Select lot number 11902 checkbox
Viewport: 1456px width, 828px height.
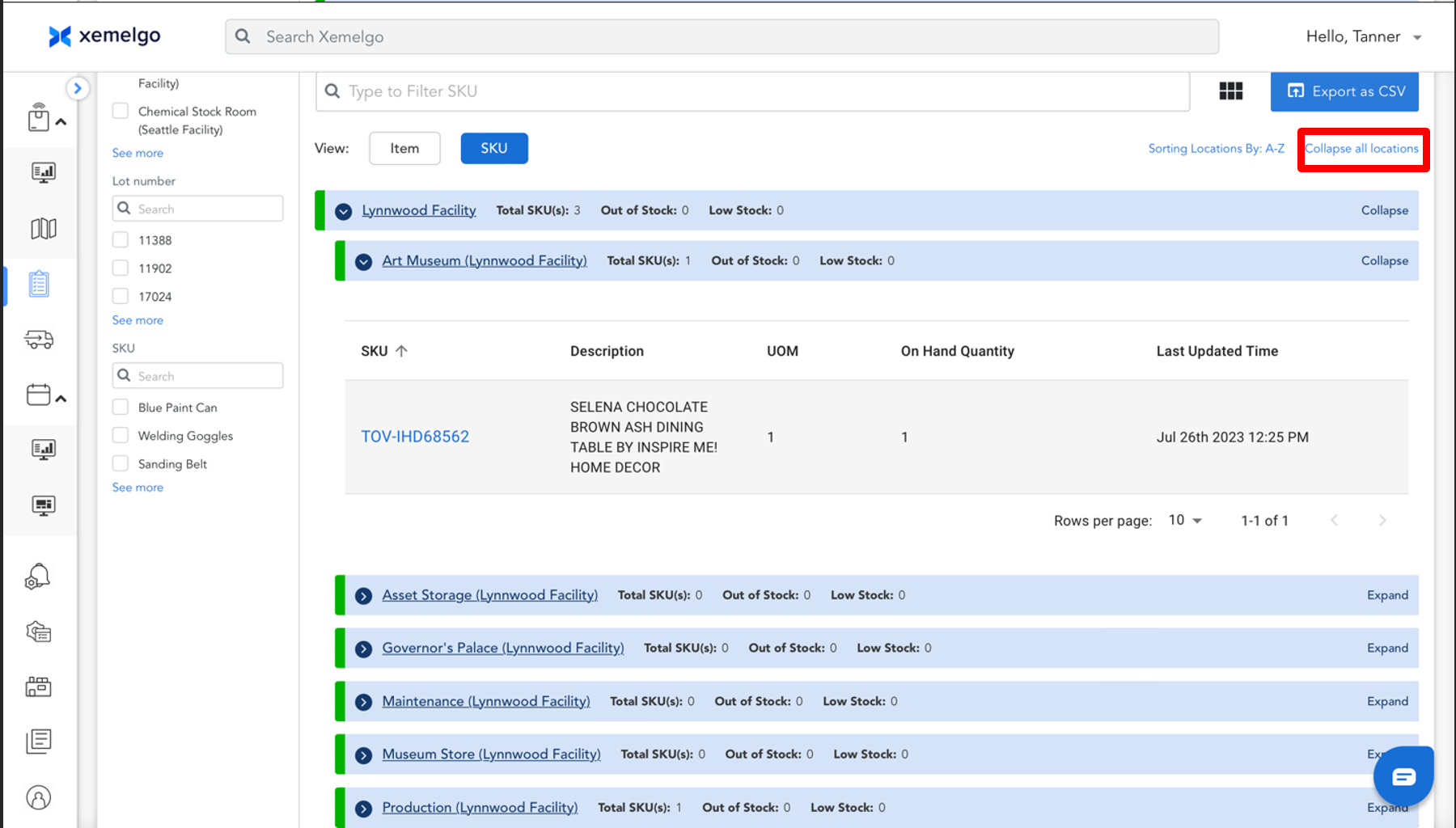point(121,268)
